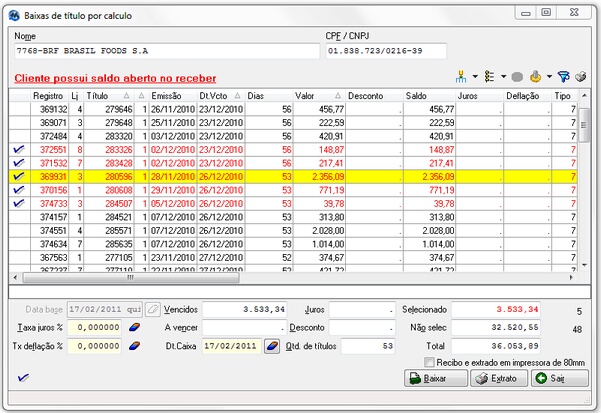Image resolution: width=601 pixels, height=413 pixels.
Task: Click the printer icon in toolbar
Action: click(581, 77)
